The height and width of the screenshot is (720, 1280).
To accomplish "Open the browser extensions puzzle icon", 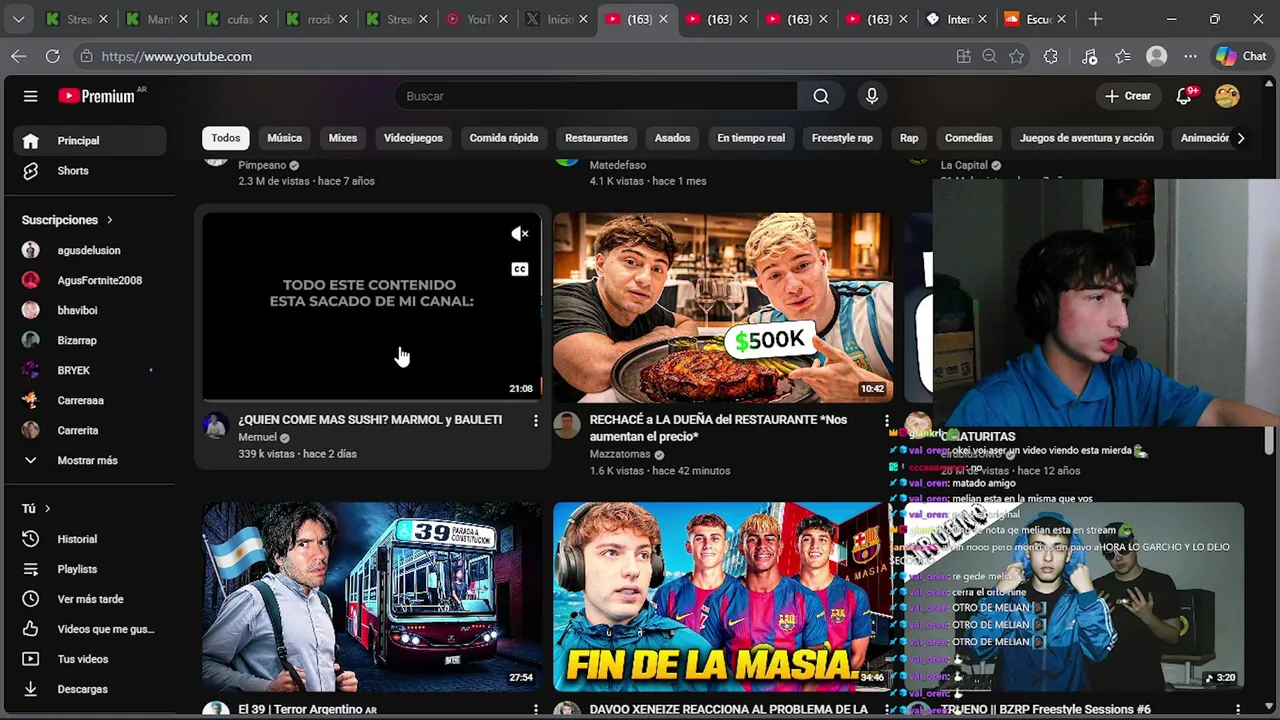I will [1050, 57].
